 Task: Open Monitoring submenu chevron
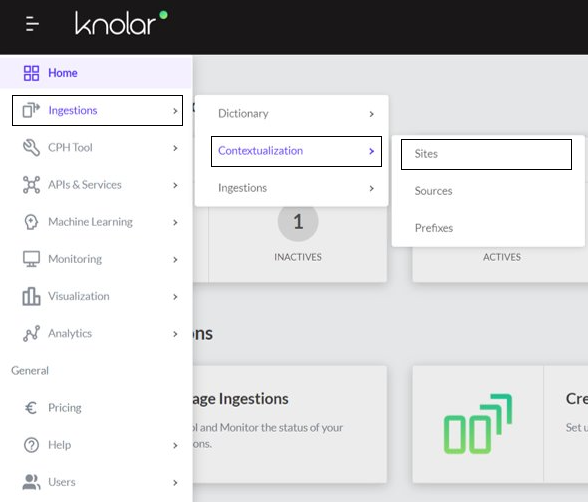pyautogui.click(x=175, y=259)
